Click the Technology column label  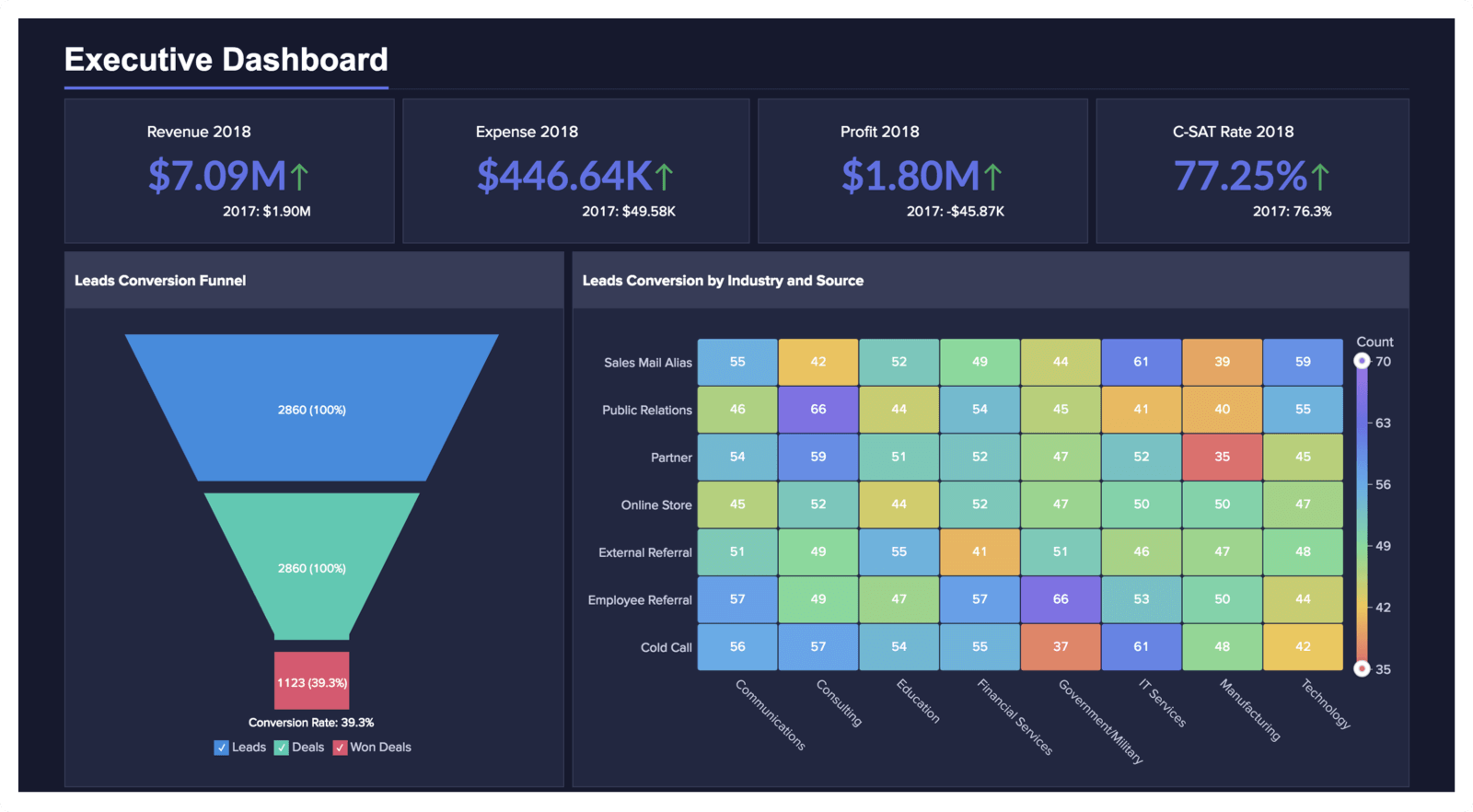(x=1326, y=703)
